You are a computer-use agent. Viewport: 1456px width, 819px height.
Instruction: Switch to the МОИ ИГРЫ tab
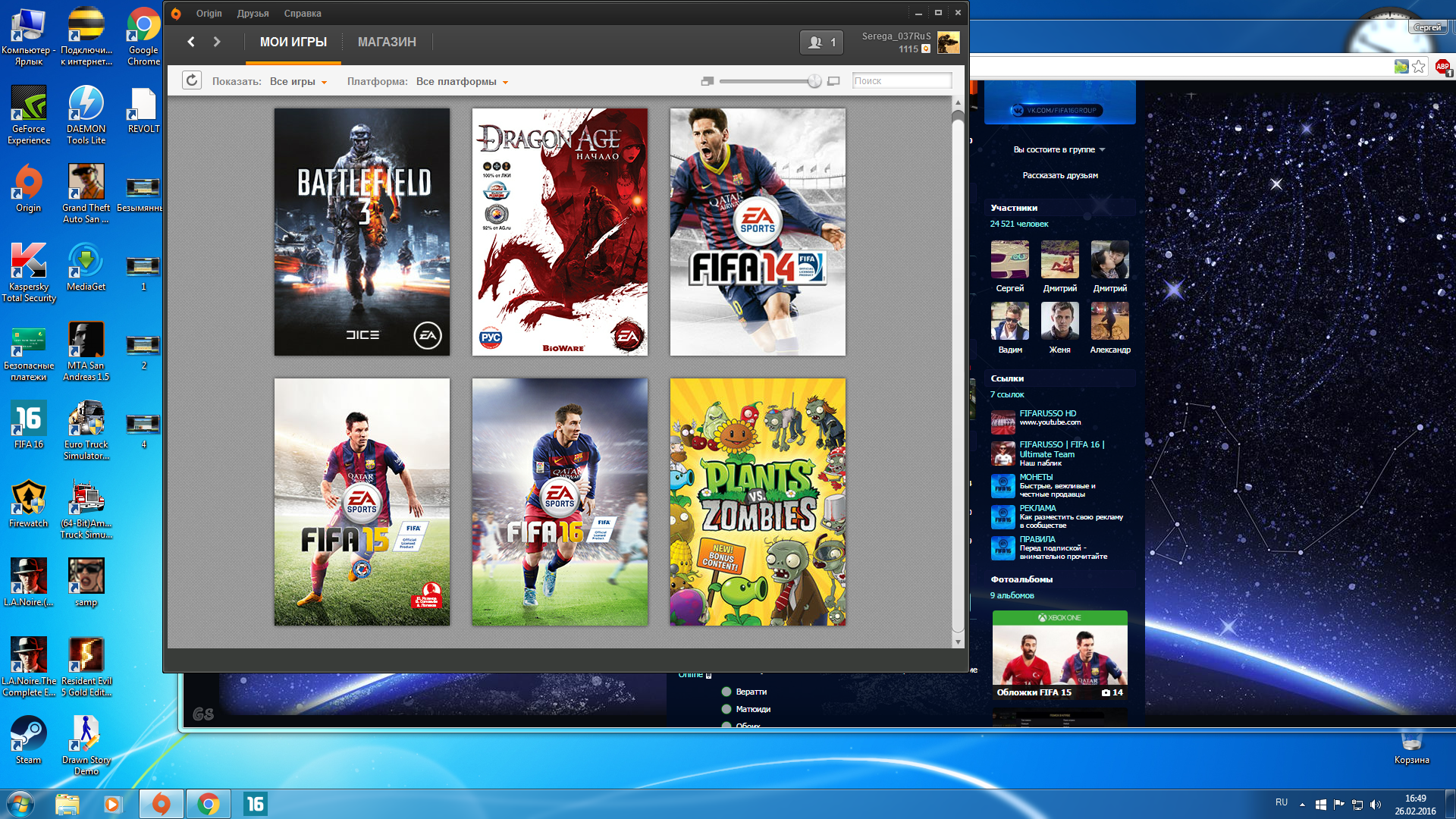293,42
